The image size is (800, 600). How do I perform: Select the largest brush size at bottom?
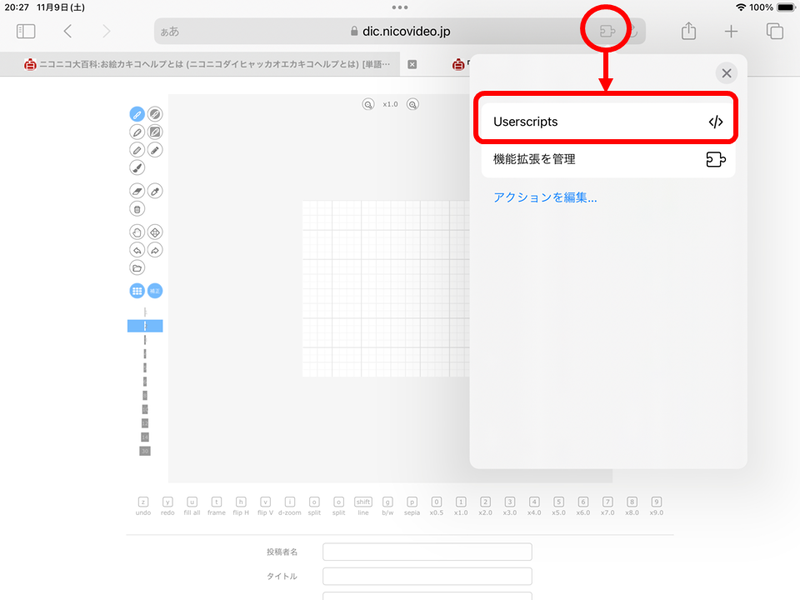click(145, 451)
